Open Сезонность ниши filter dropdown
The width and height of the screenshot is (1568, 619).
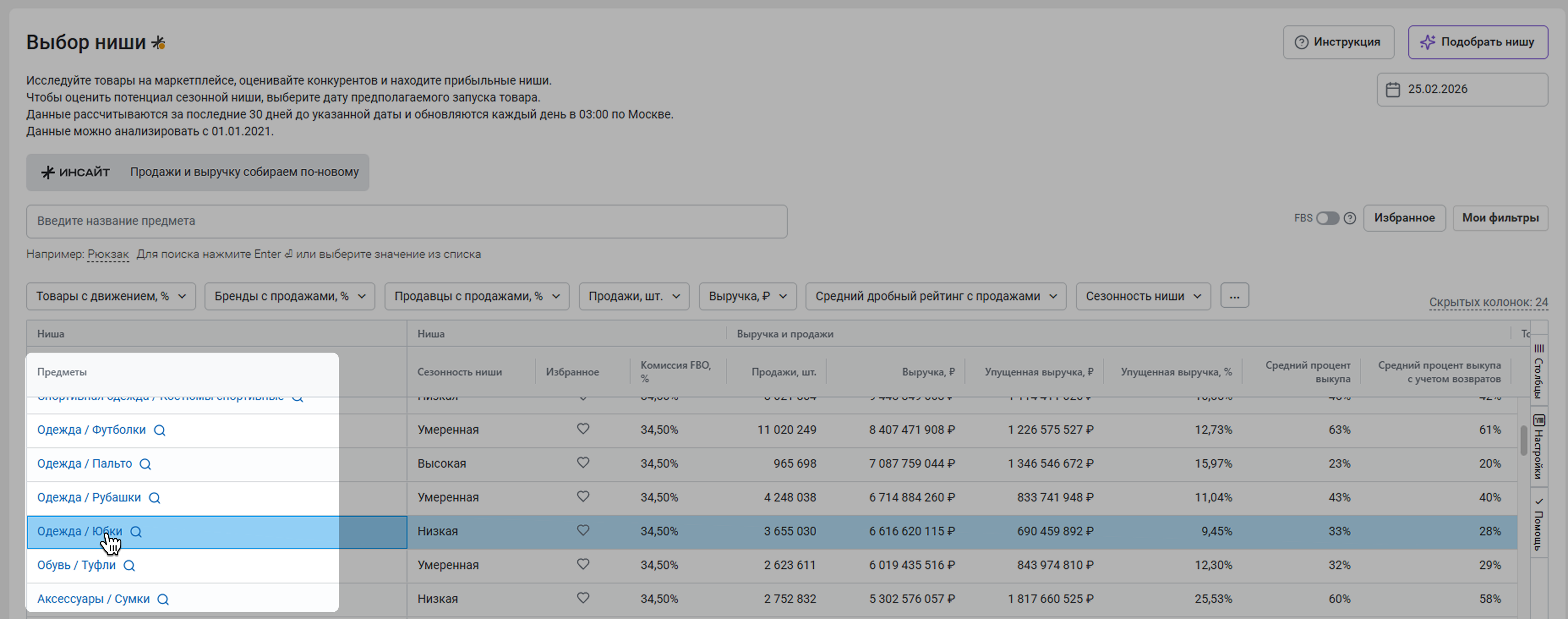pyautogui.click(x=1142, y=296)
